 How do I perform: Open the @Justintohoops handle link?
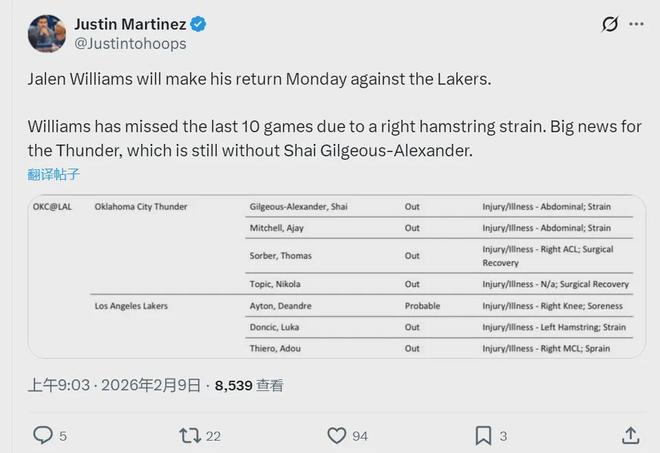pyautogui.click(x=130, y=44)
